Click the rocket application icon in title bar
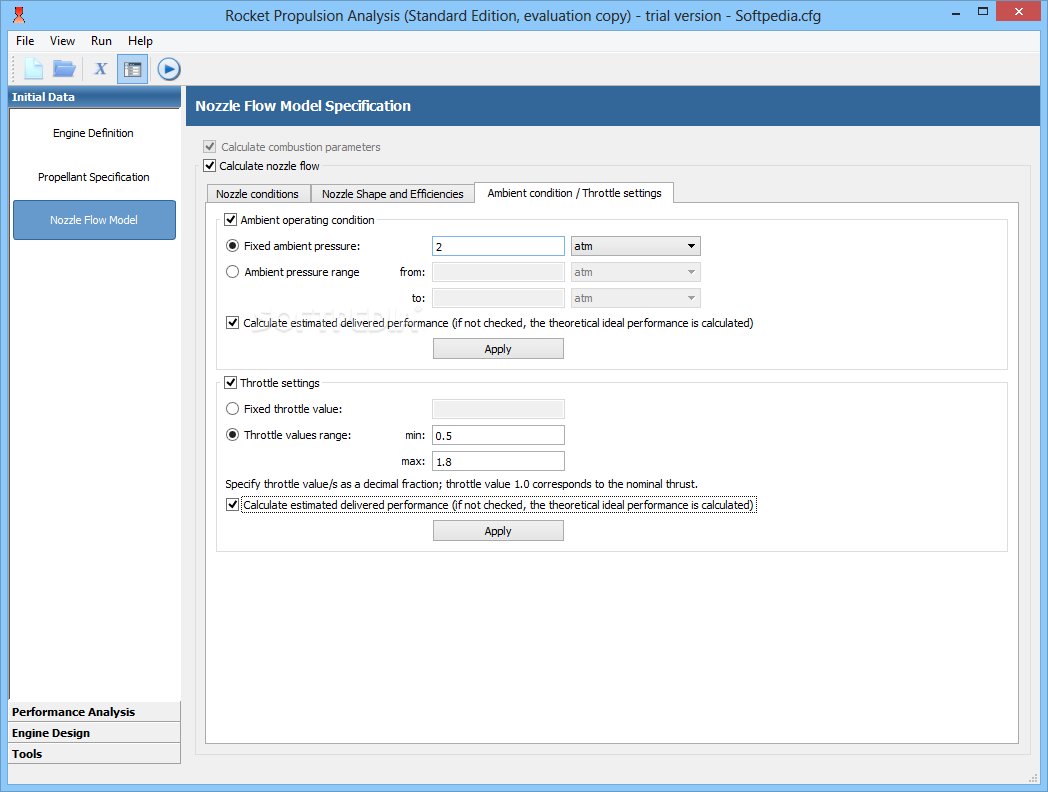The image size is (1048, 792). pos(19,15)
